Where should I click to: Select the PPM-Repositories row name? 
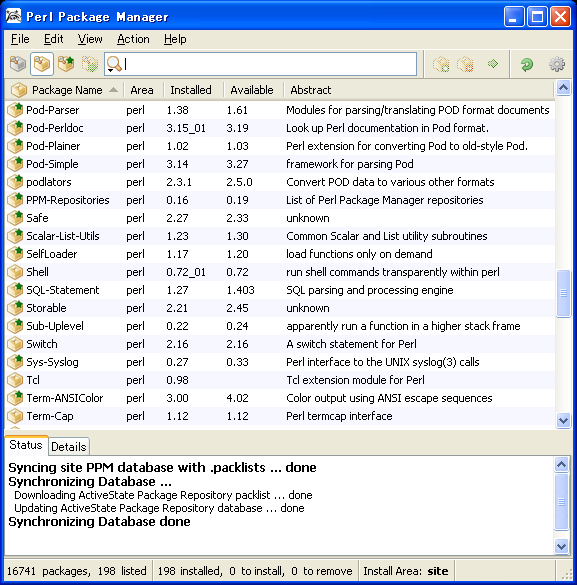coord(68,200)
